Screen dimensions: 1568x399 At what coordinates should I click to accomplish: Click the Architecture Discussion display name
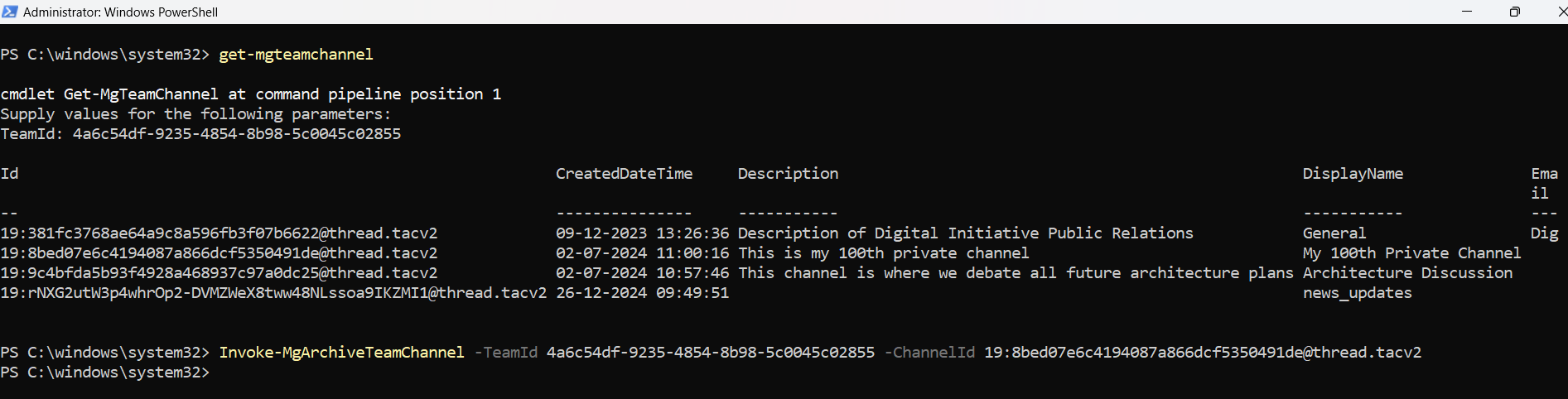click(x=1407, y=273)
